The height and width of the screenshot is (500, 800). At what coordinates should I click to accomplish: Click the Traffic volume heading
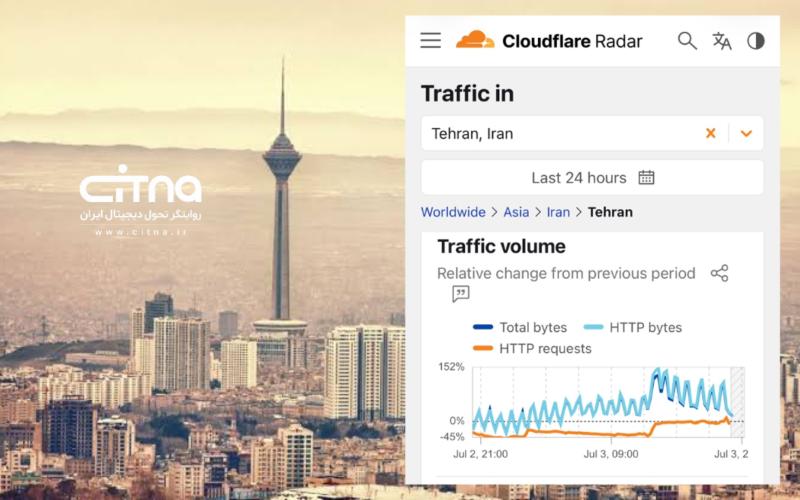click(502, 246)
